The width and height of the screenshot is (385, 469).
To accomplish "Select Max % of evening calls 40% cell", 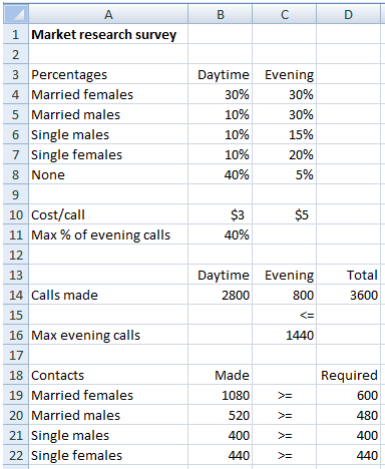I will coord(220,235).
